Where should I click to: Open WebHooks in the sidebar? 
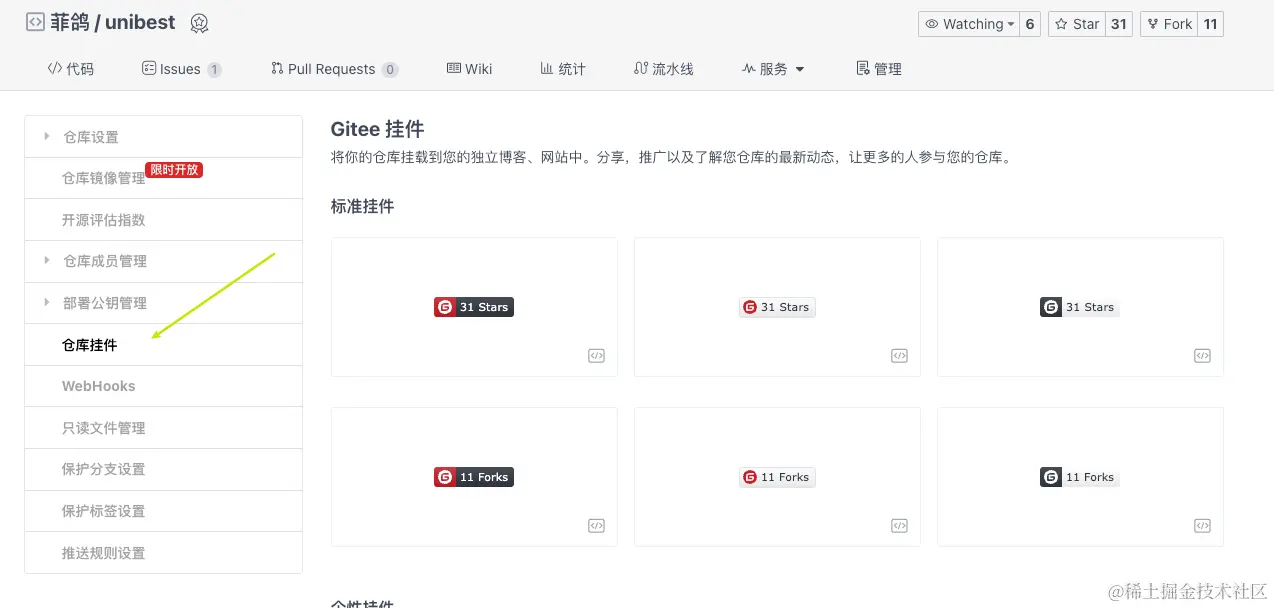163,386
